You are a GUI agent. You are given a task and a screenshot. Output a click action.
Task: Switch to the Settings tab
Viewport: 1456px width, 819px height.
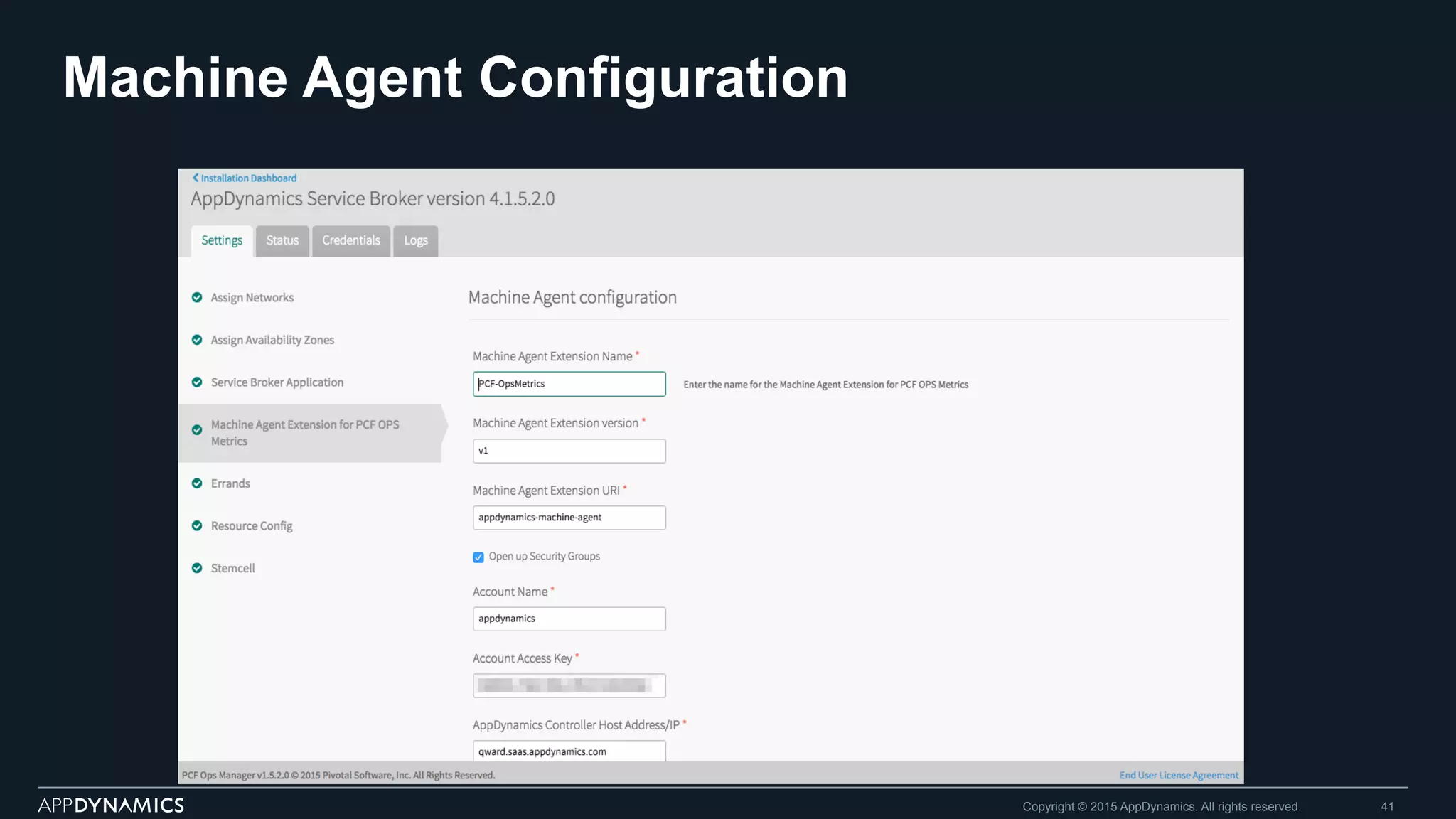222,241
